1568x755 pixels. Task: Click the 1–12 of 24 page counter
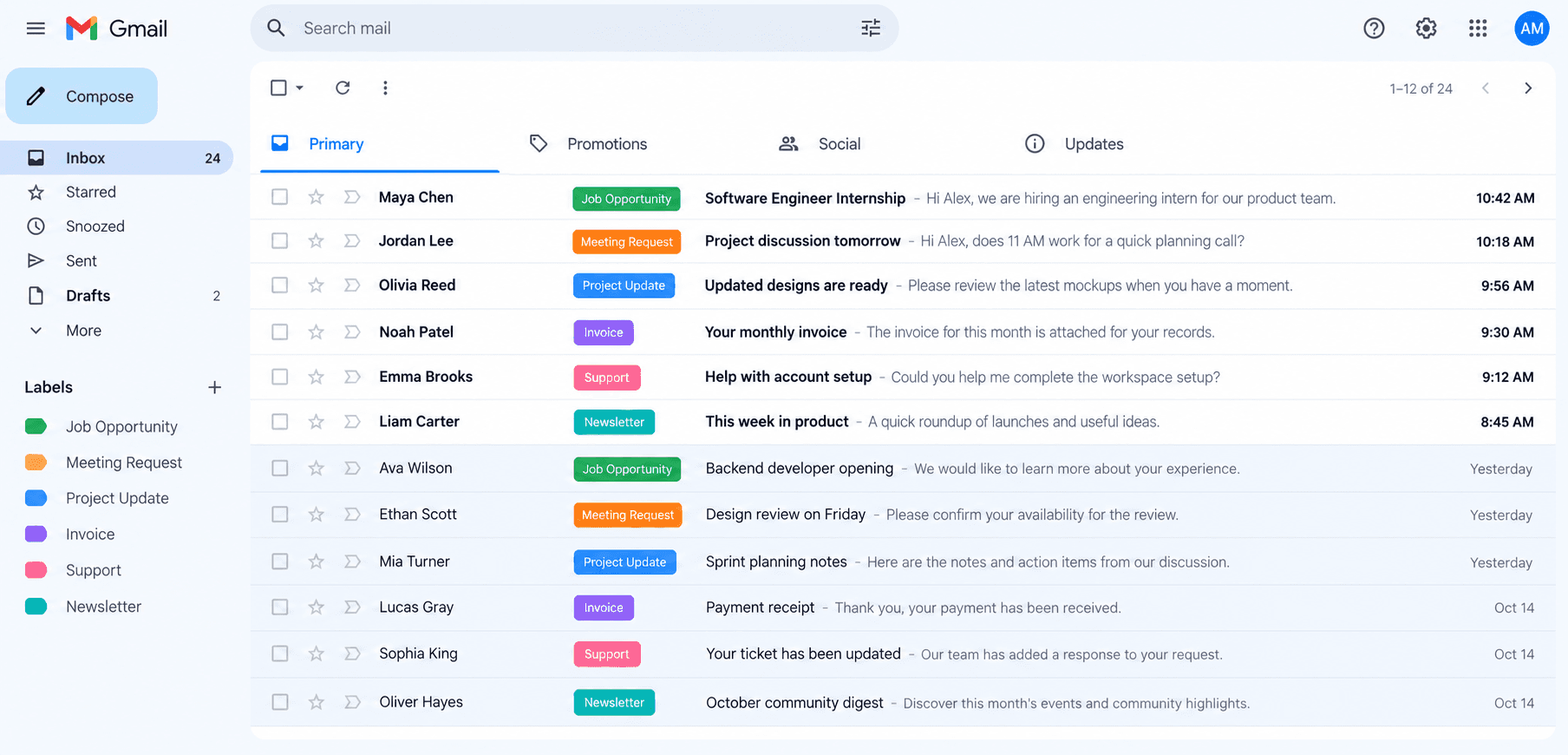point(1421,89)
